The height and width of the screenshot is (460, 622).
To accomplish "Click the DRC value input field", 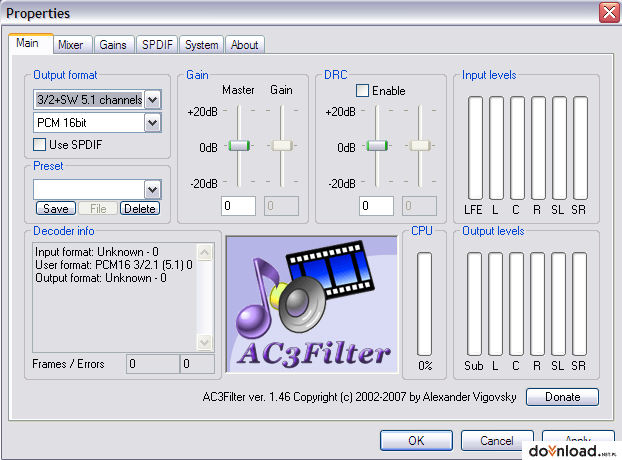I will click(x=376, y=206).
